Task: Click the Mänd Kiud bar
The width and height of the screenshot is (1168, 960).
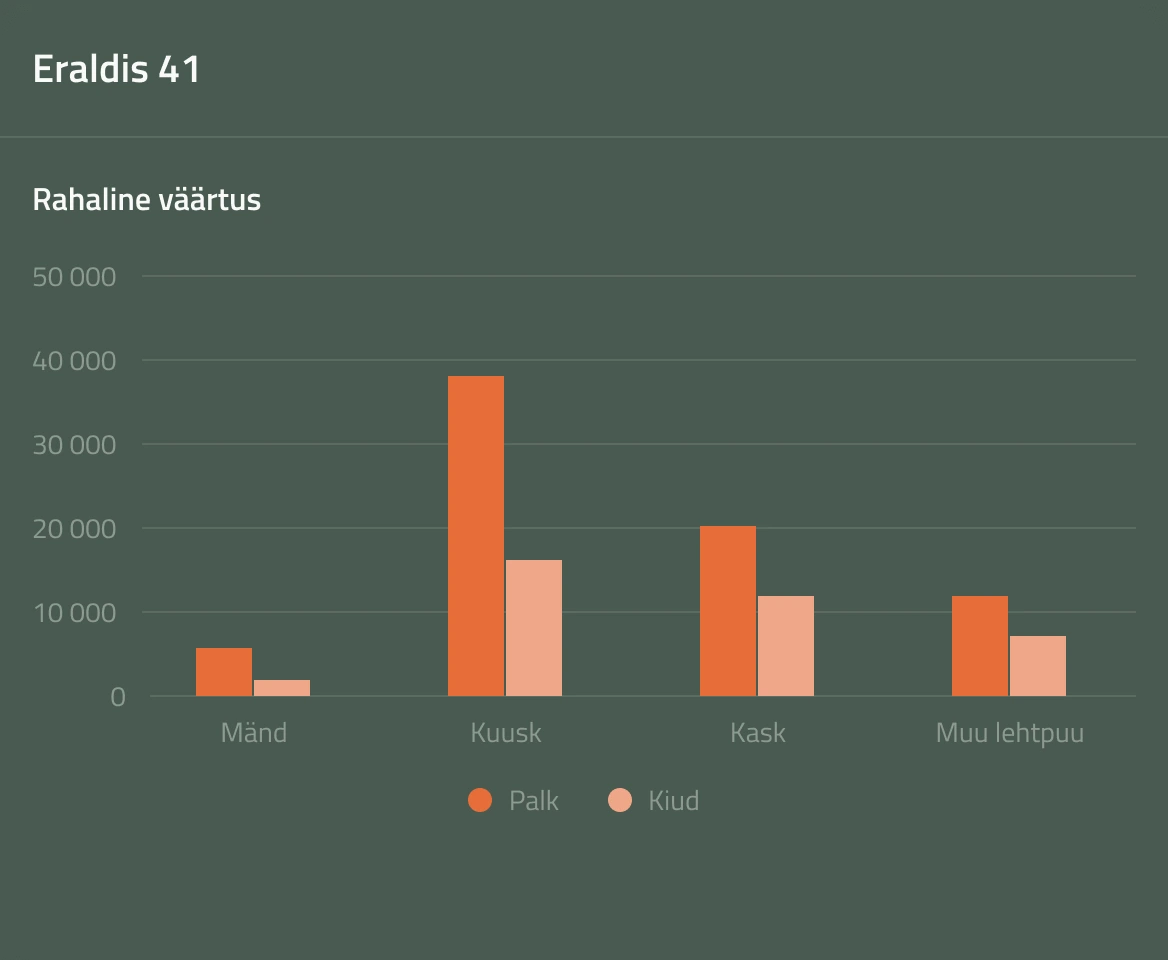Action: (282, 688)
